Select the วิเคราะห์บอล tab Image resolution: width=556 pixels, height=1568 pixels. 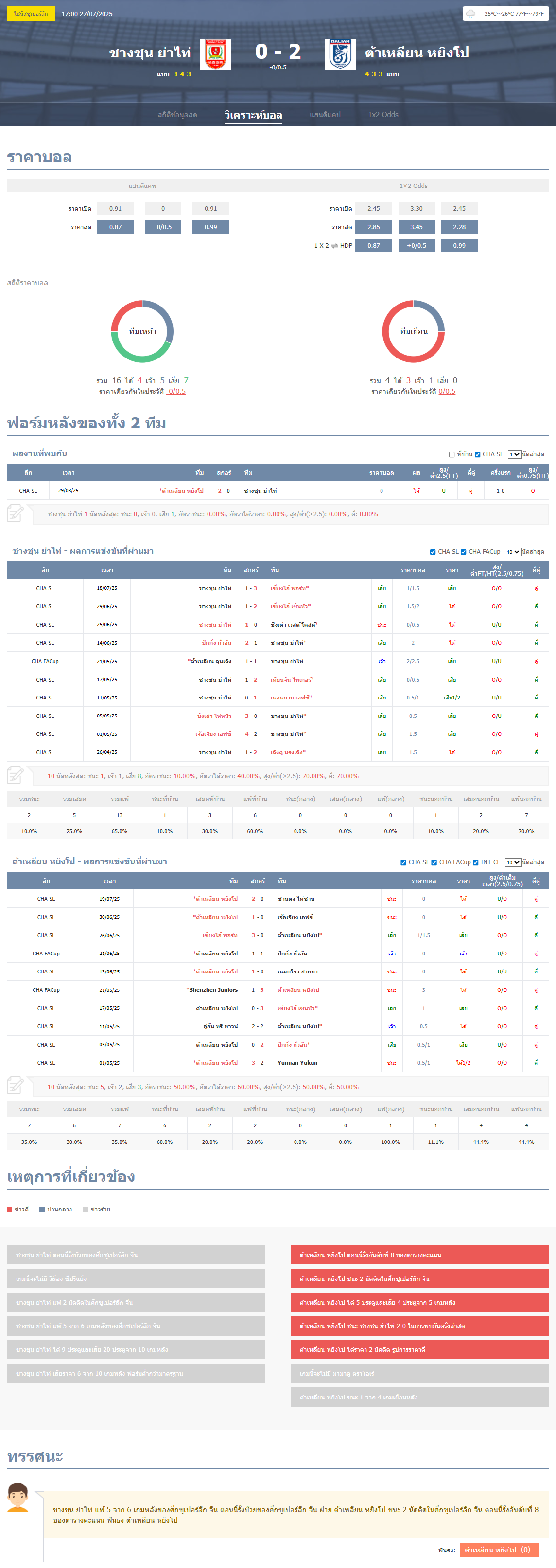[x=253, y=115]
